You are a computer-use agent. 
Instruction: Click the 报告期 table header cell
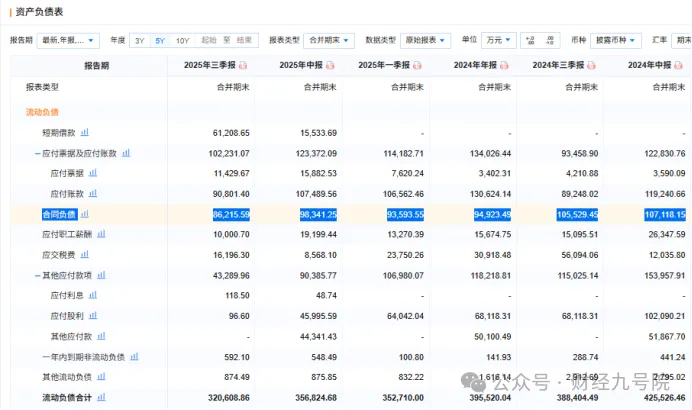(x=97, y=66)
